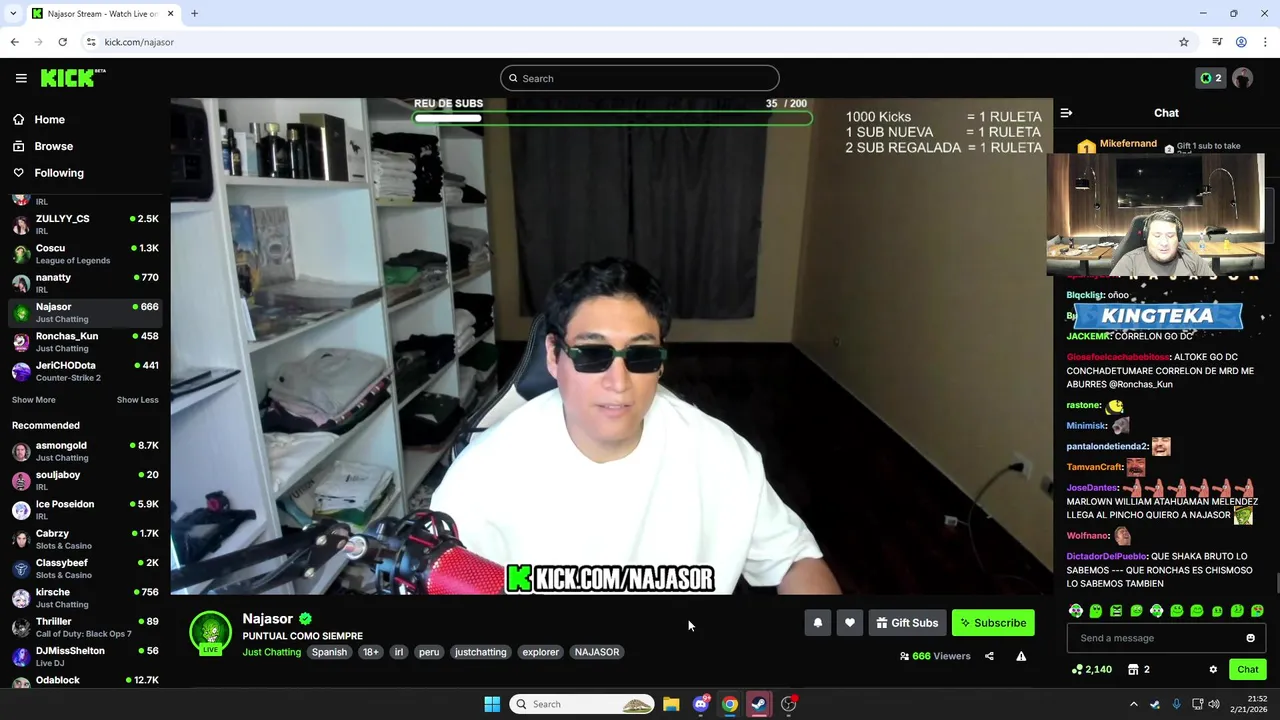Screen dimensions: 1280x720
Task: Click username JoseDantes in chat
Action: pyautogui.click(x=1092, y=487)
